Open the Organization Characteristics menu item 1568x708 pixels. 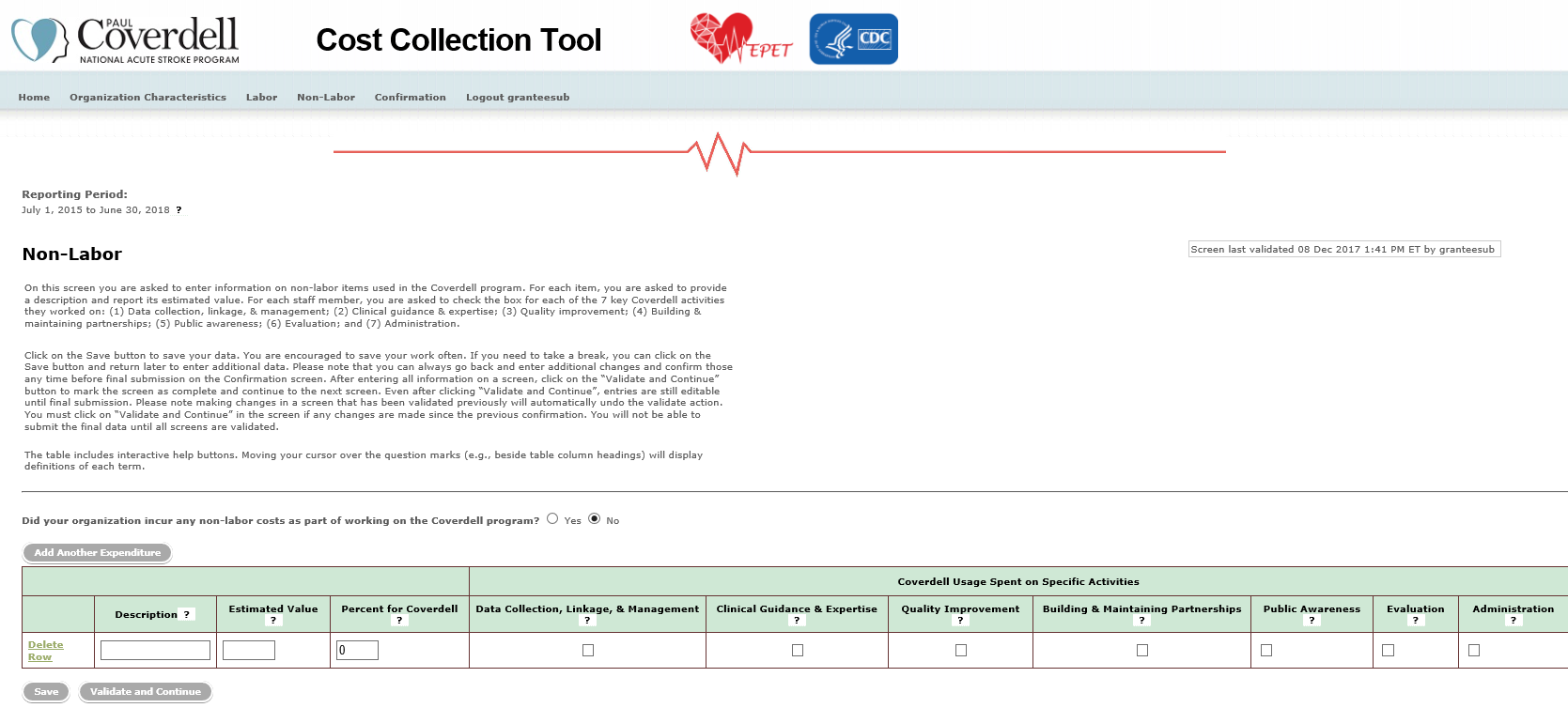pos(147,97)
